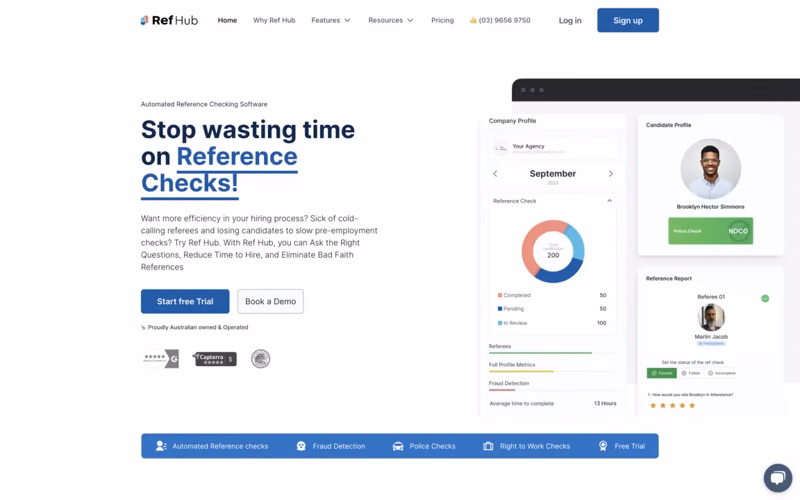This screenshot has width=800, height=500.
Task: Click the Ref Hub logo
Action: (x=169, y=20)
